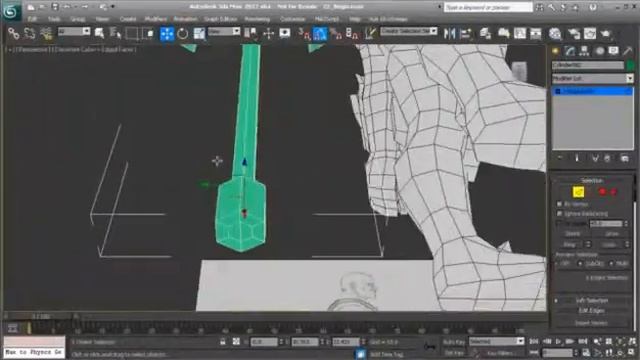The width and height of the screenshot is (640, 360).
Task: Toggle the Percent Snap button
Action: pos(336,33)
